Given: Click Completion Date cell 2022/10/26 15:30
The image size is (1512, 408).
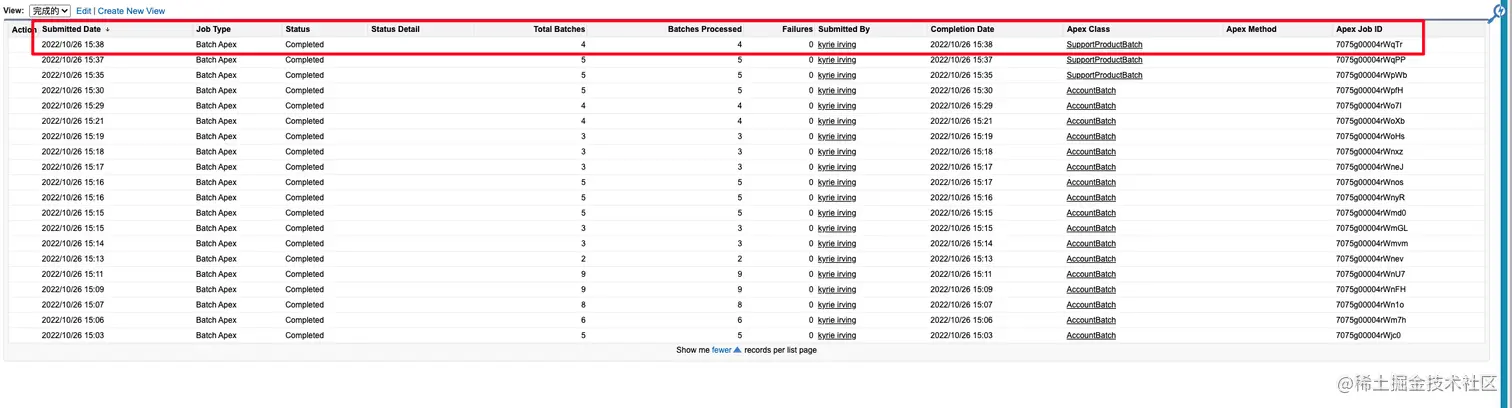Looking at the screenshot, I should point(961,91).
